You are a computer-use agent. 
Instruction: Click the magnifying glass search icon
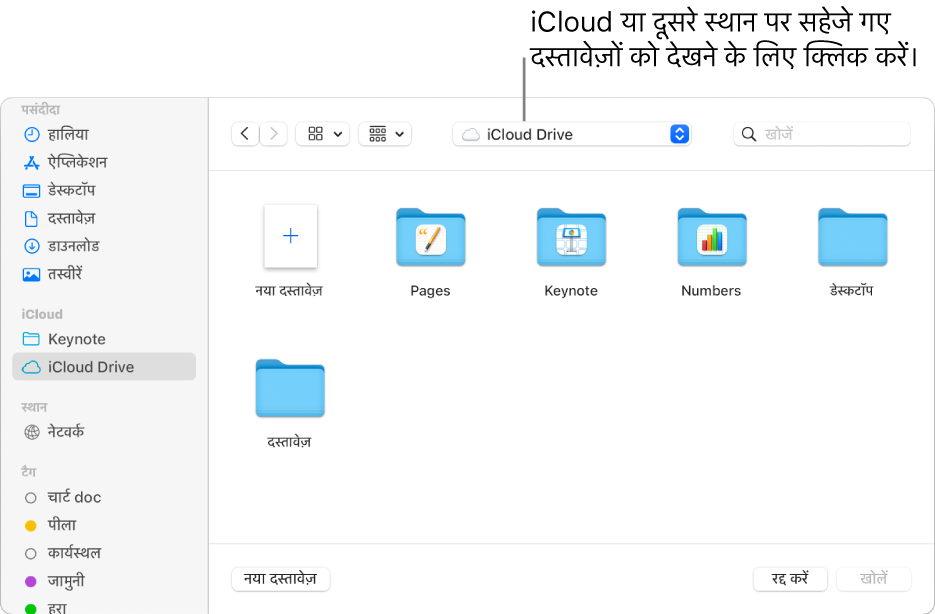749,134
